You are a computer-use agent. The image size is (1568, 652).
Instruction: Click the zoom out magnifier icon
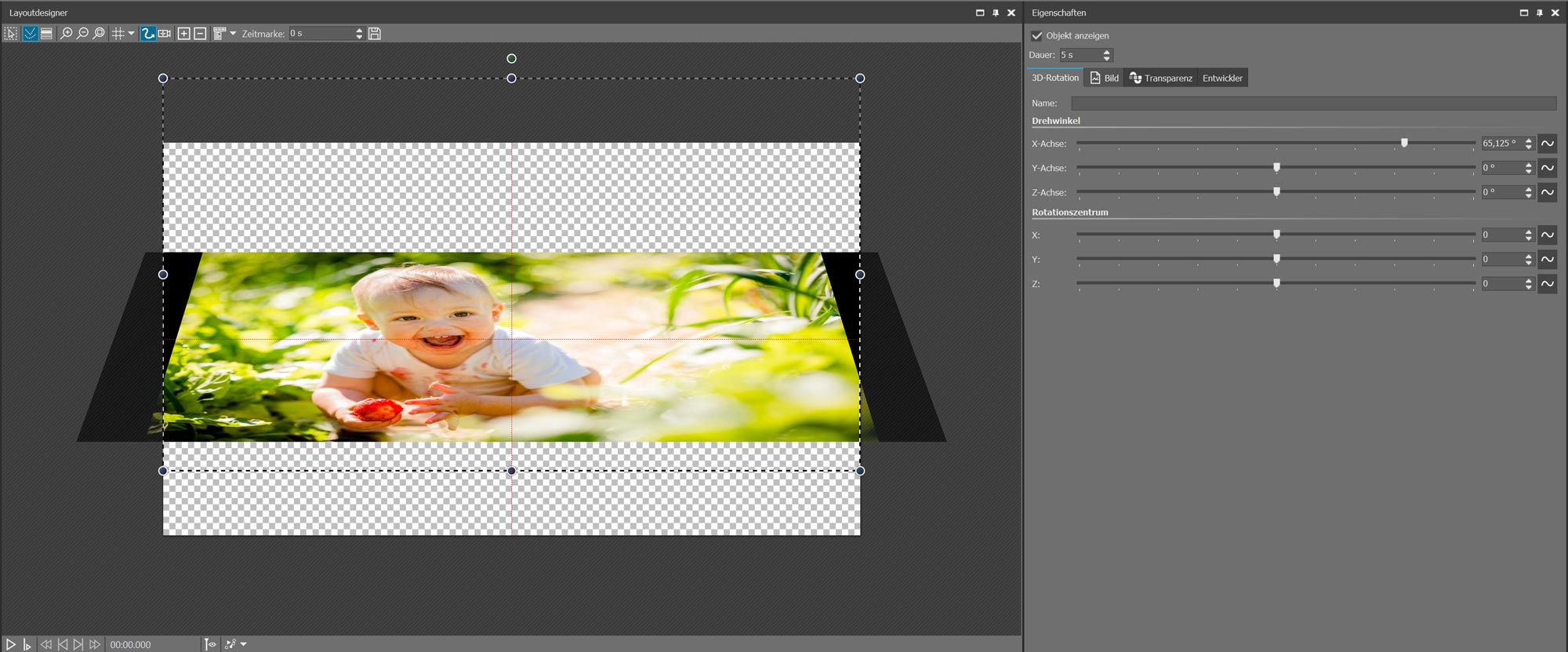(82, 34)
